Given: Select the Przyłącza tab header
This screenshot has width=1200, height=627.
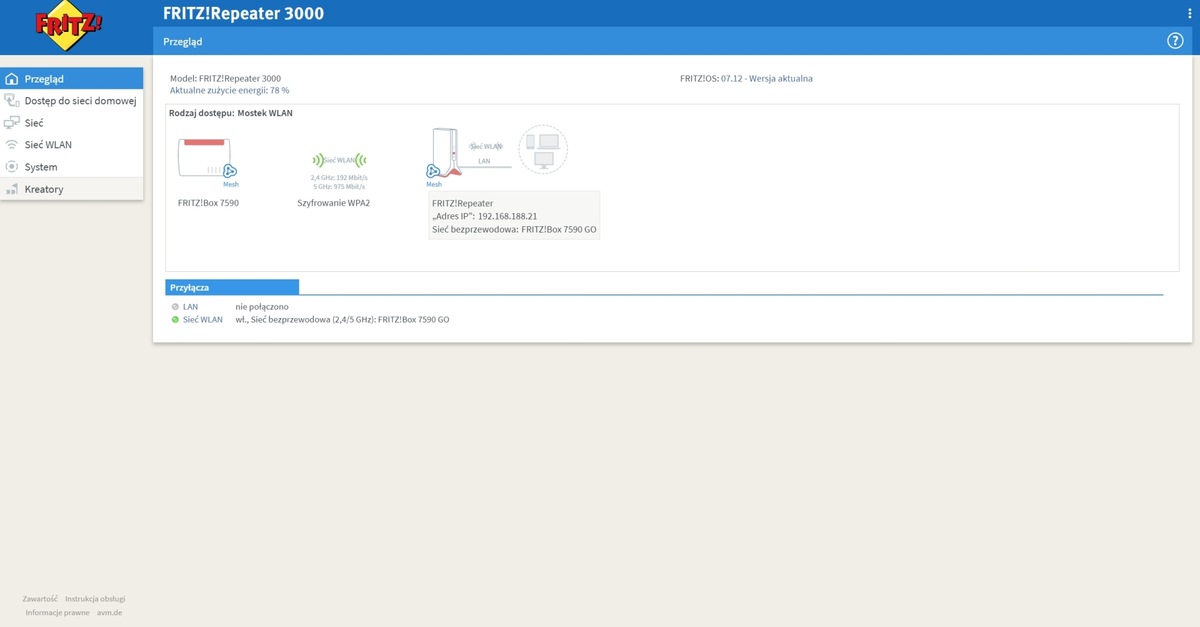Looking at the screenshot, I should [232, 287].
